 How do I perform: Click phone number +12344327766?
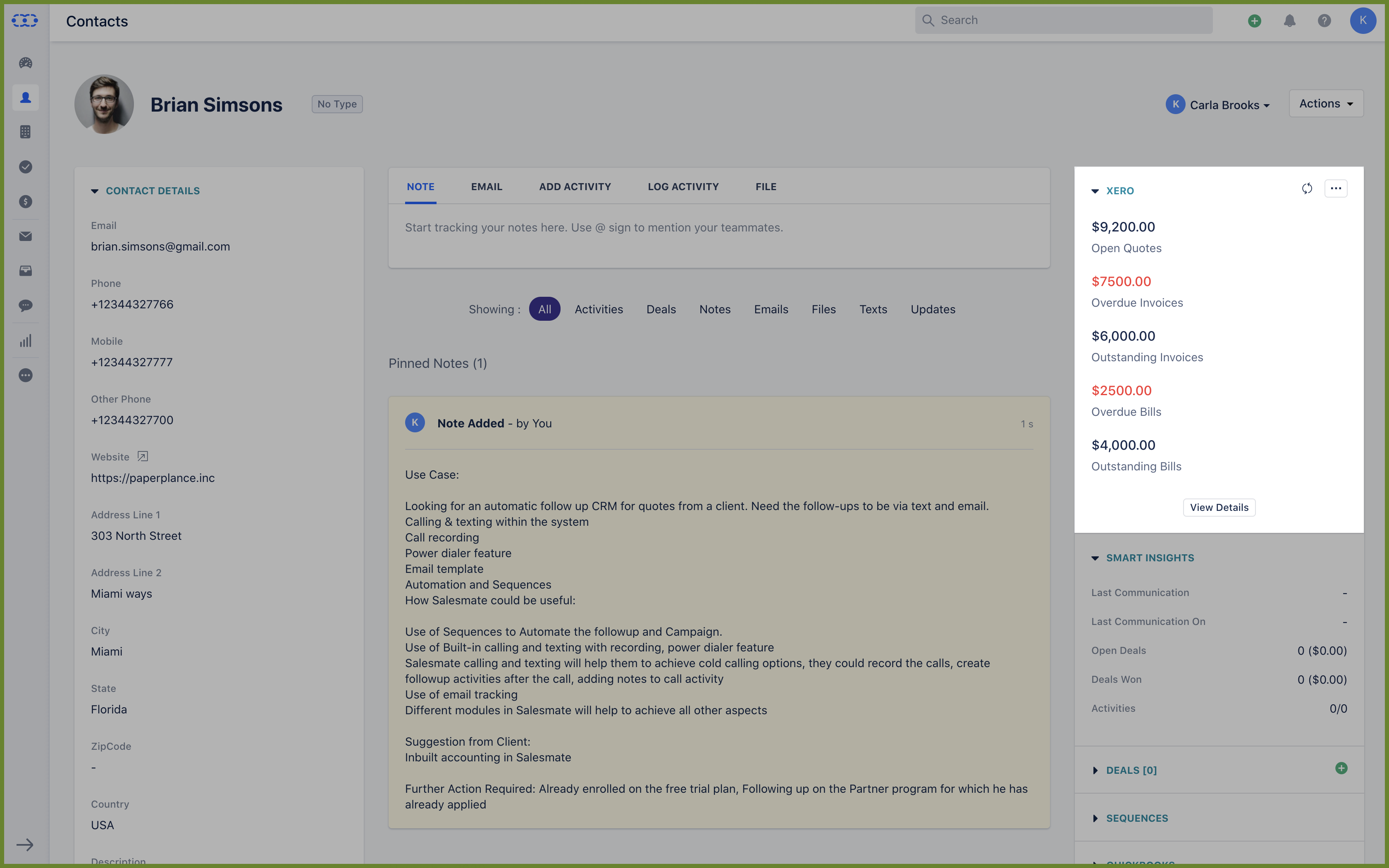(x=132, y=304)
